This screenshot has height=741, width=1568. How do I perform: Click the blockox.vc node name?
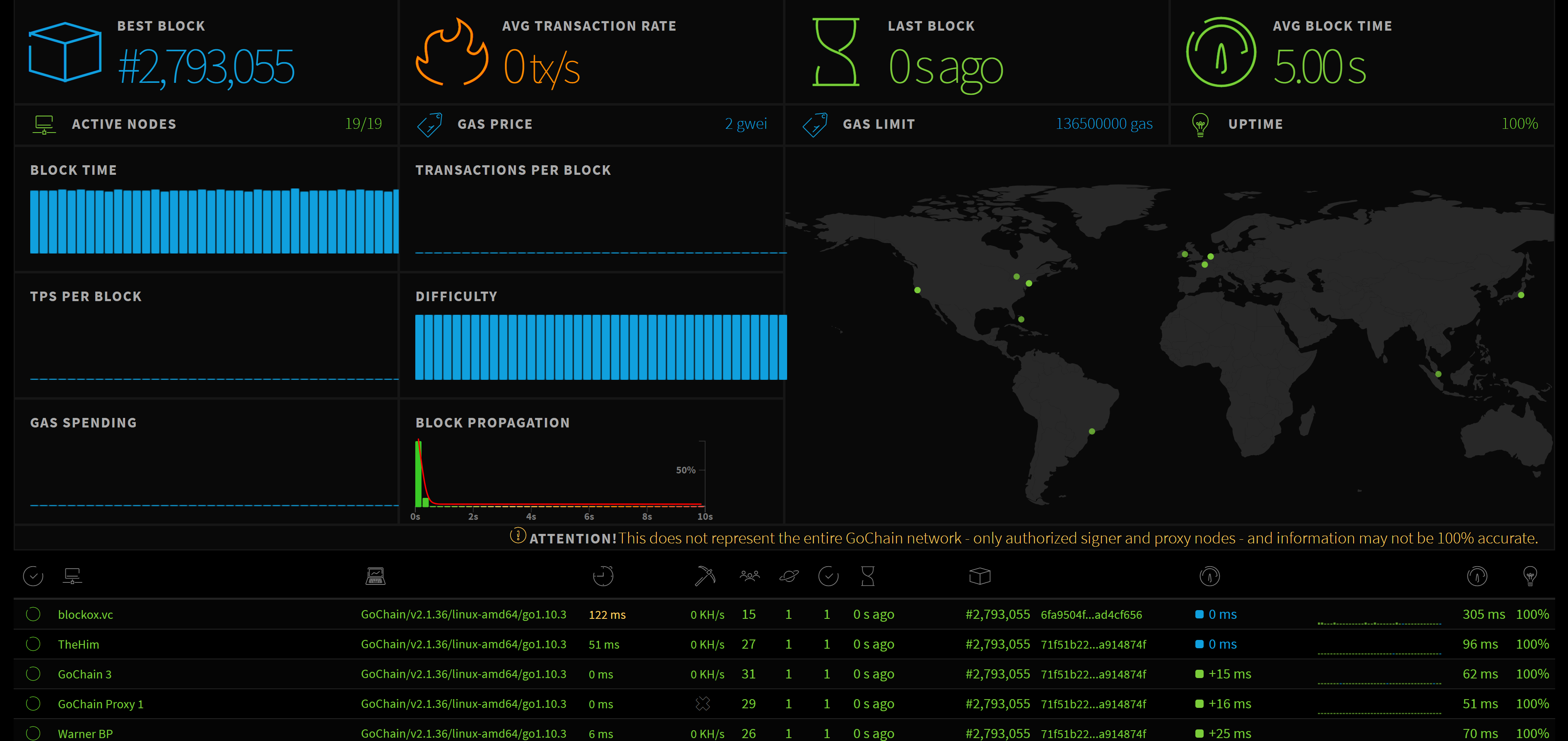[85, 615]
